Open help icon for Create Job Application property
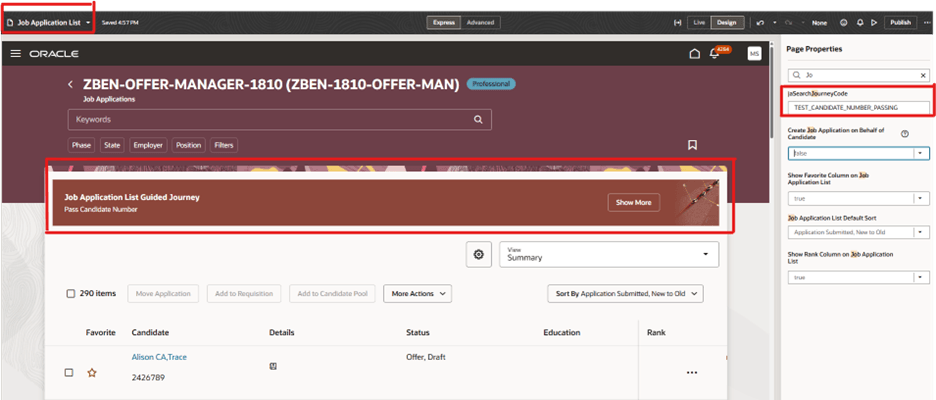This screenshot has width=936, height=400. pos(904,134)
